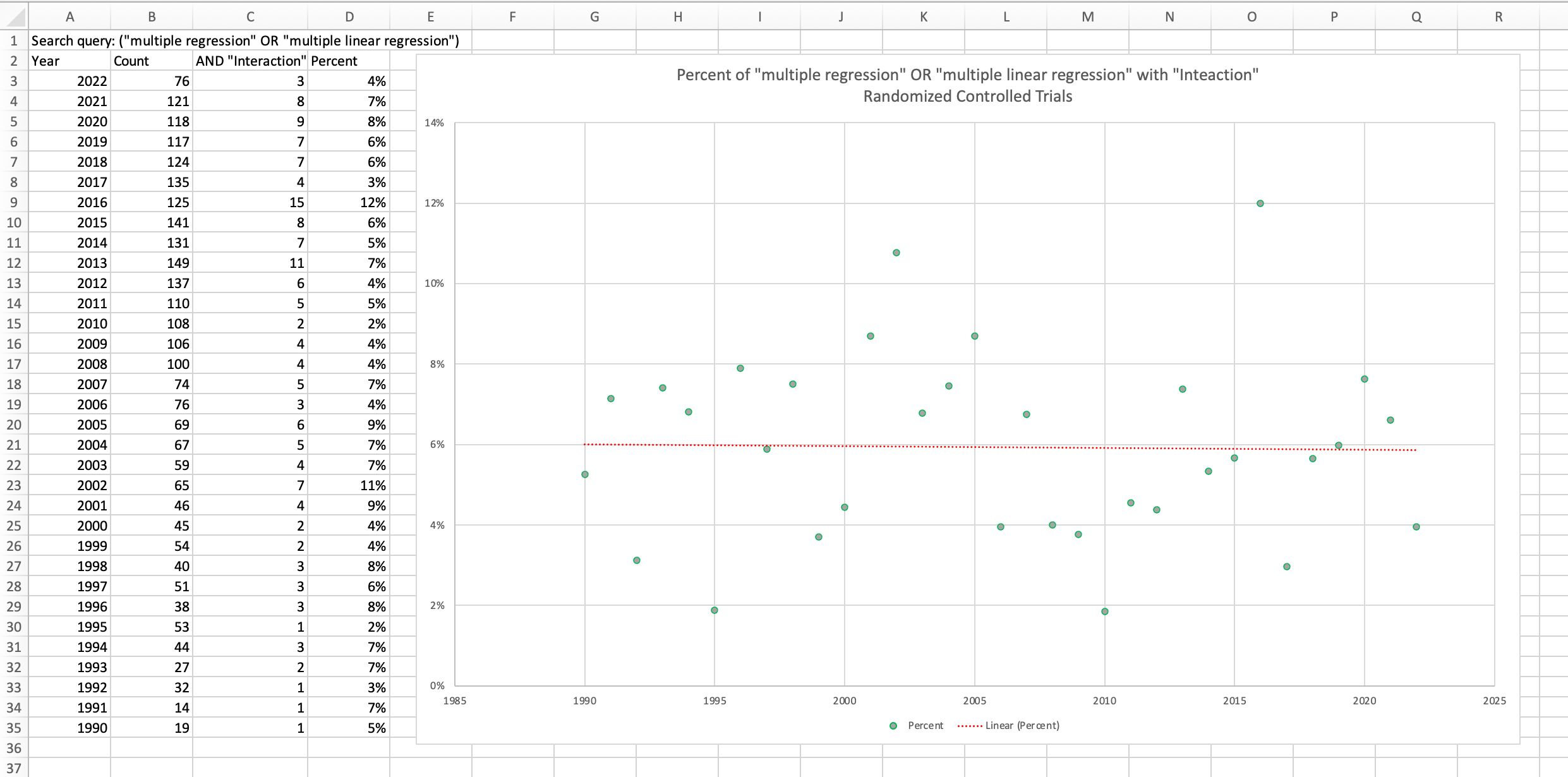The width and height of the screenshot is (1568, 777).
Task: Select the Year header cell
Action: click(69, 61)
